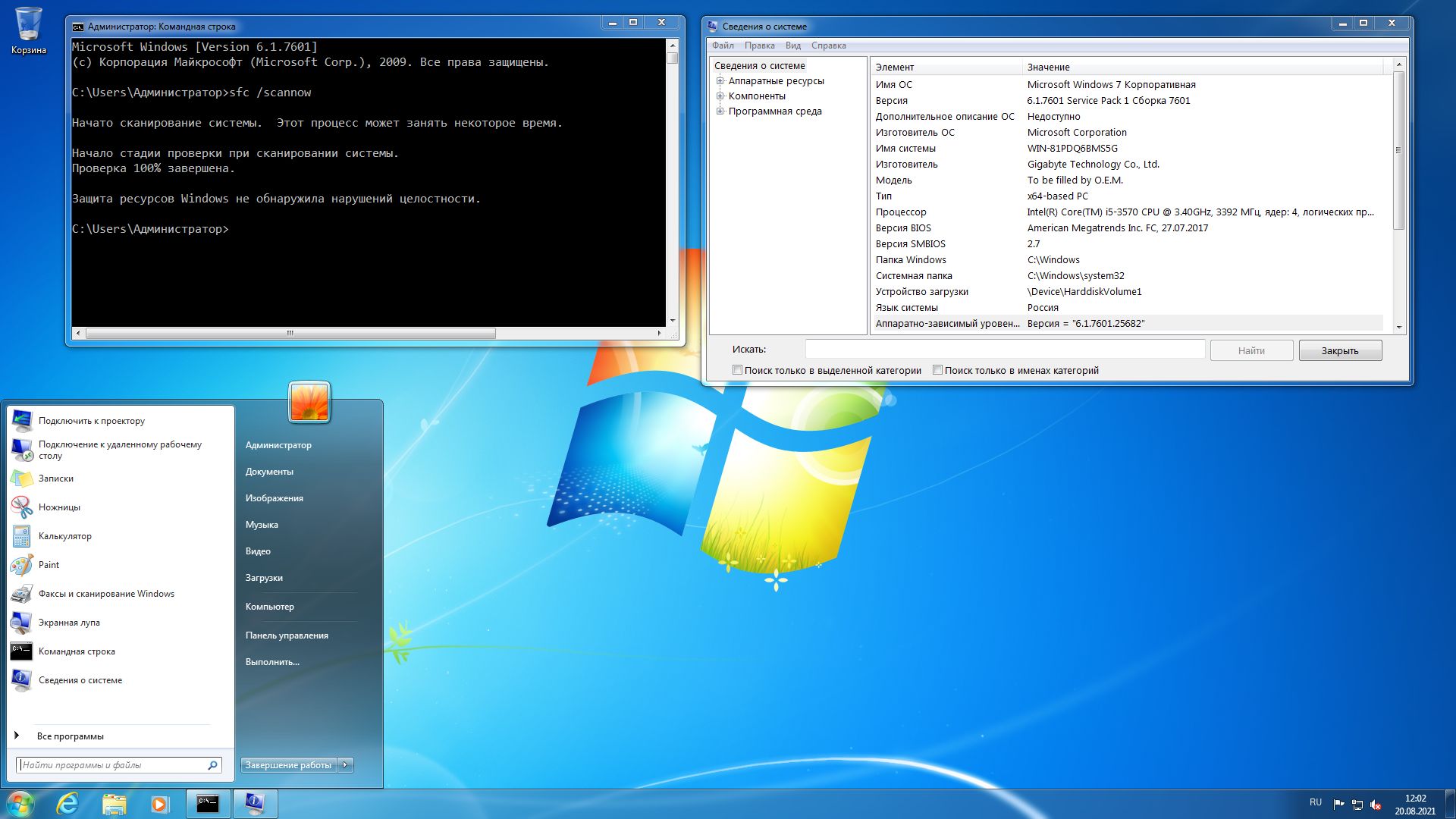Open the Файл menu in System Information
Screen dimensions: 1456x819
click(x=723, y=45)
